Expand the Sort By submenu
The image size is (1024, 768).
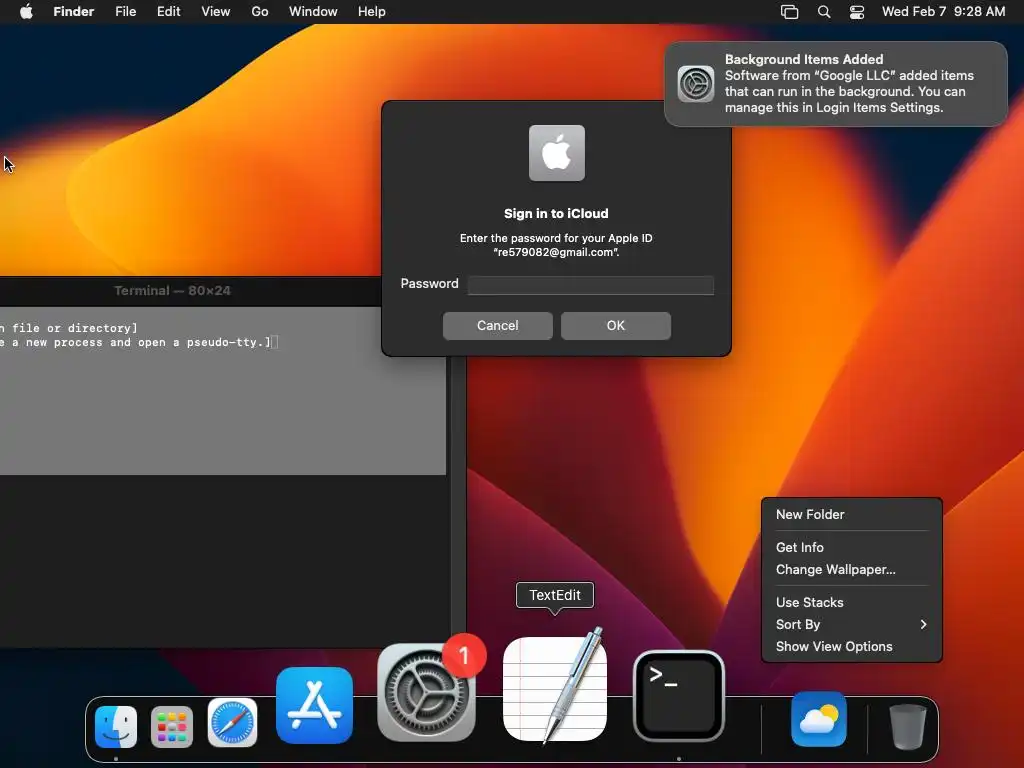point(852,624)
